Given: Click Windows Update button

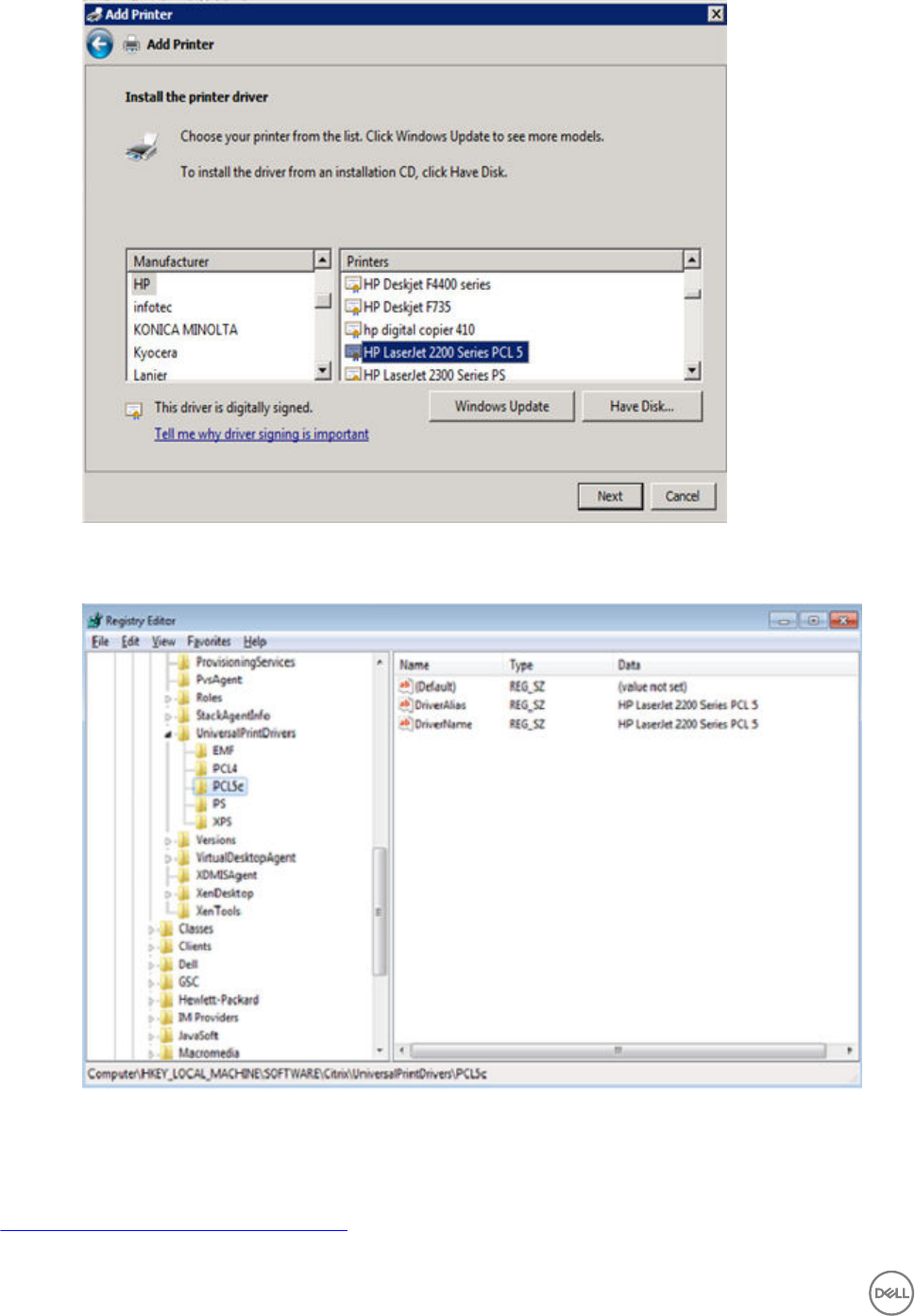Looking at the screenshot, I should pyautogui.click(x=501, y=407).
